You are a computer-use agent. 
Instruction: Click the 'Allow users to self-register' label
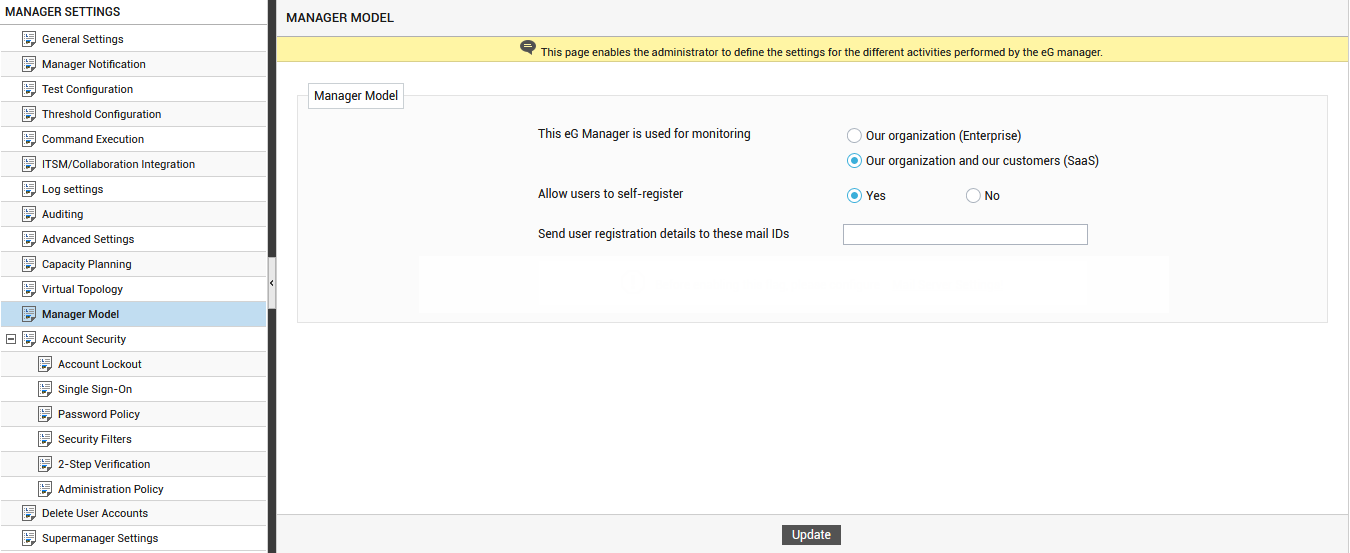coord(610,194)
